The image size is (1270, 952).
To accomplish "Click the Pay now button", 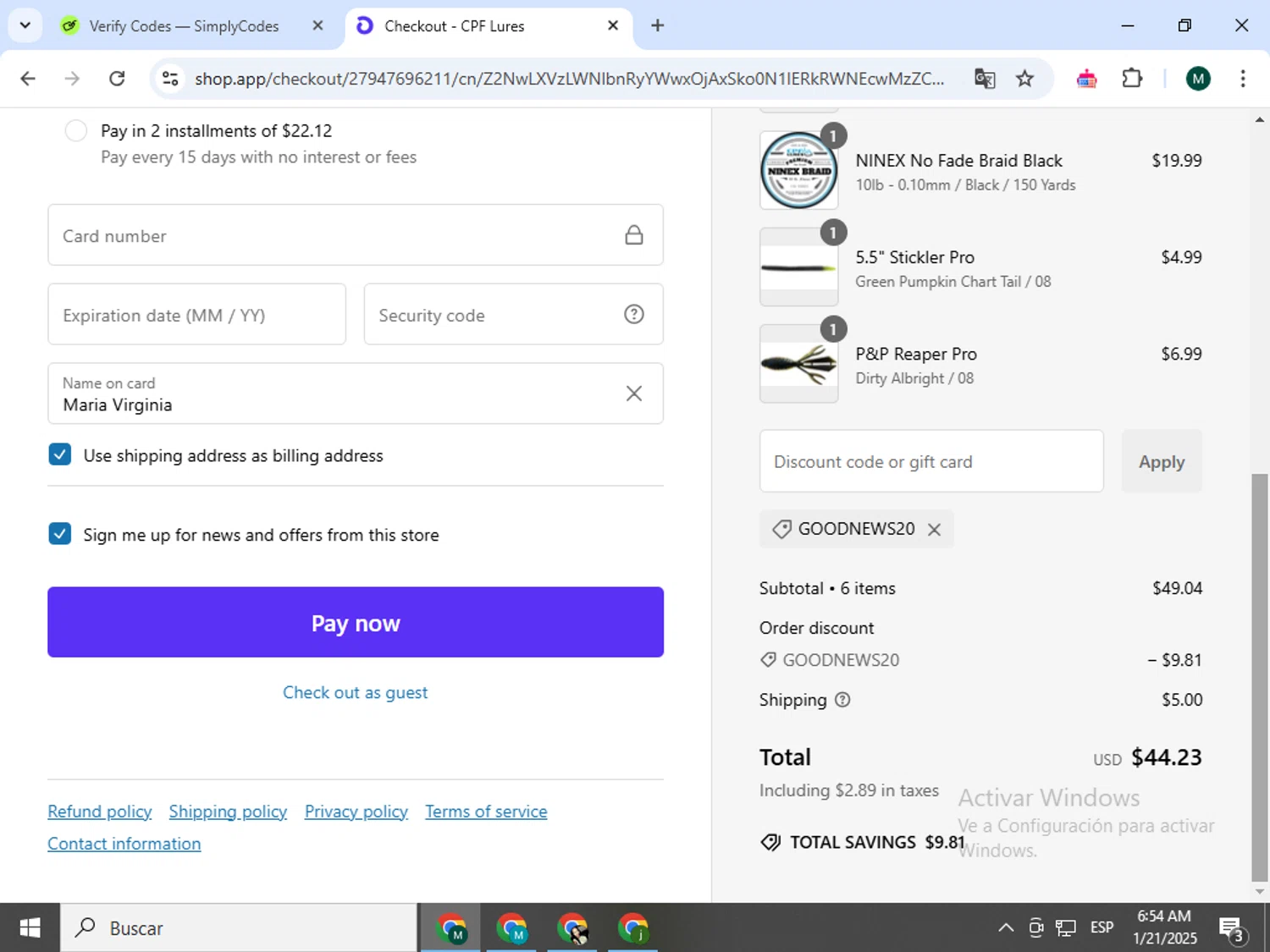I will pos(355,622).
